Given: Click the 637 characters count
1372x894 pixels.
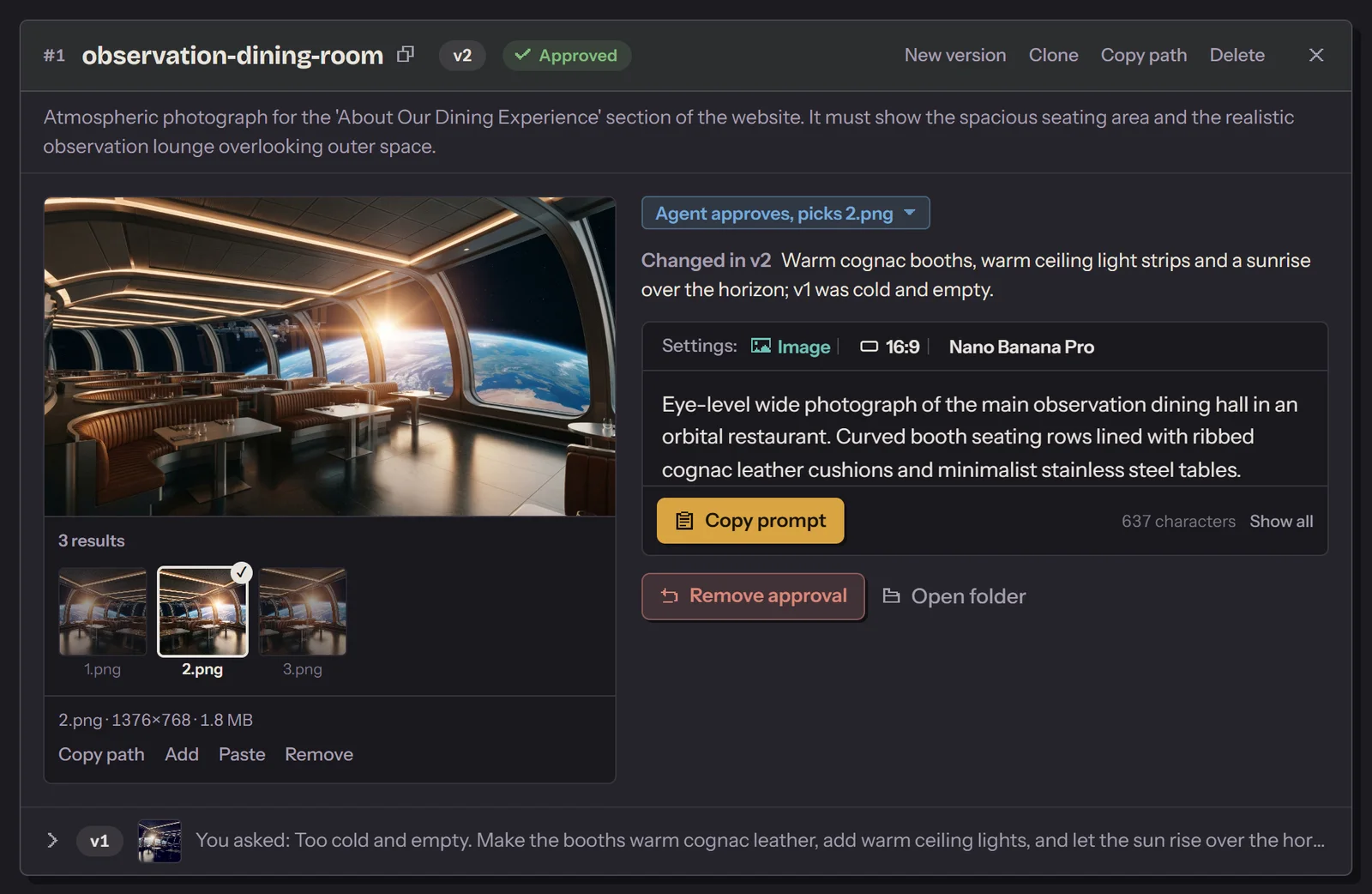Looking at the screenshot, I should pos(1178,522).
